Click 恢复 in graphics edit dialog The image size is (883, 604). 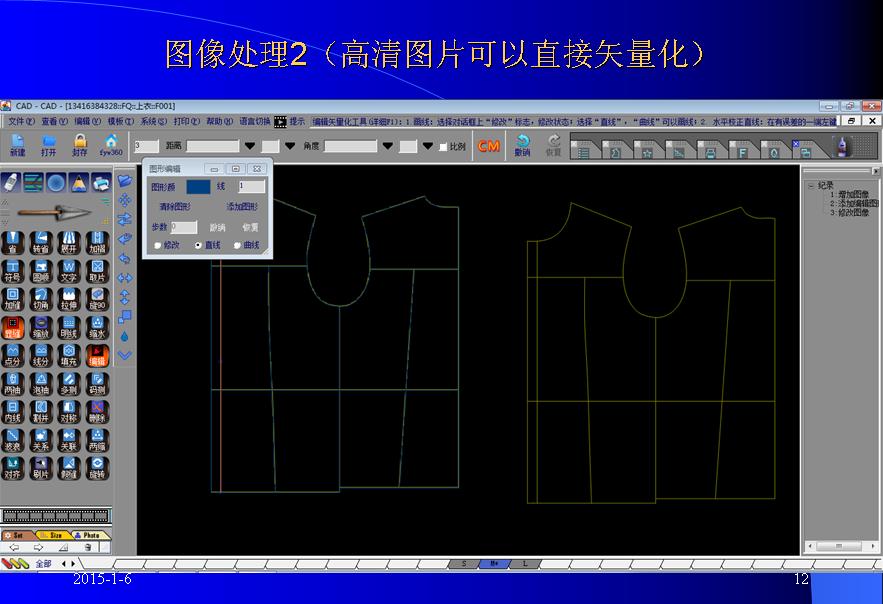(250, 227)
